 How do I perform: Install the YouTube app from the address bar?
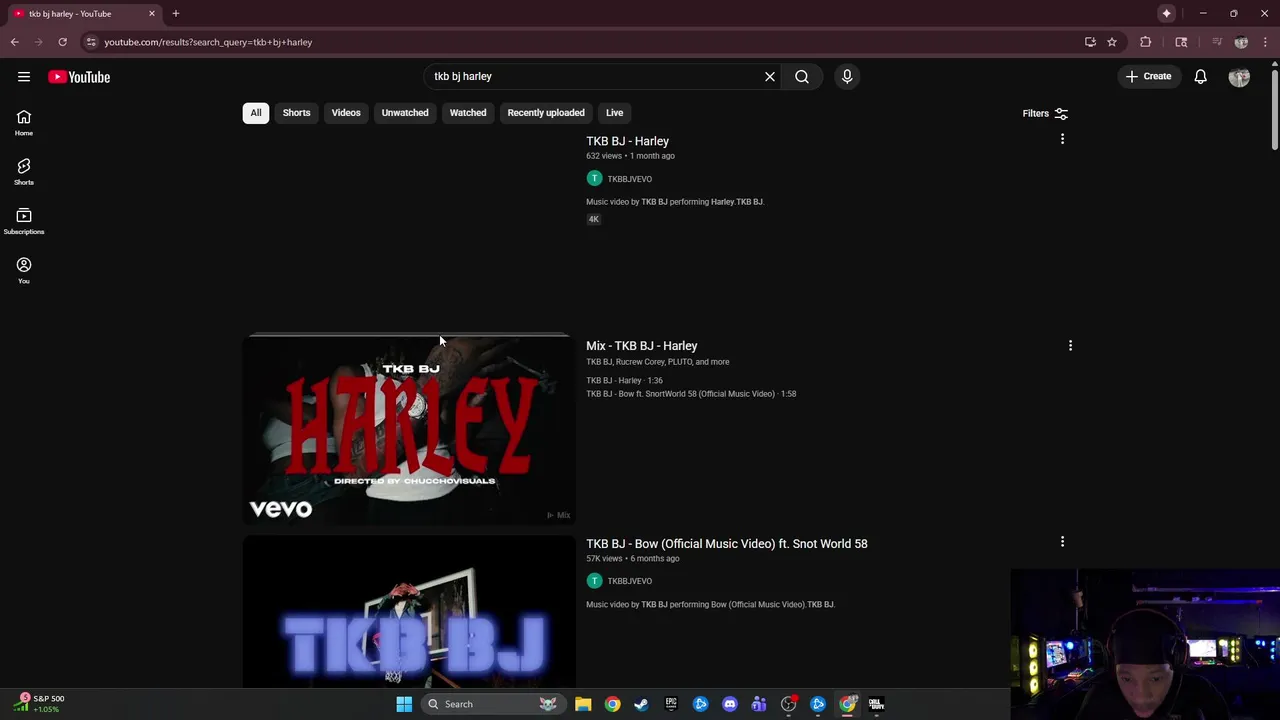click(1090, 42)
